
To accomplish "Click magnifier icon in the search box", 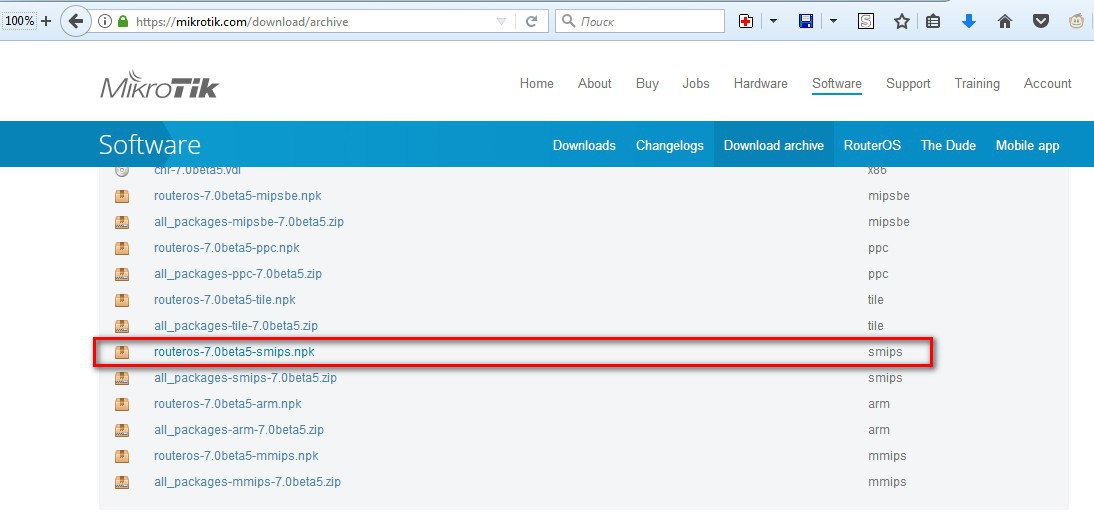I will [569, 22].
